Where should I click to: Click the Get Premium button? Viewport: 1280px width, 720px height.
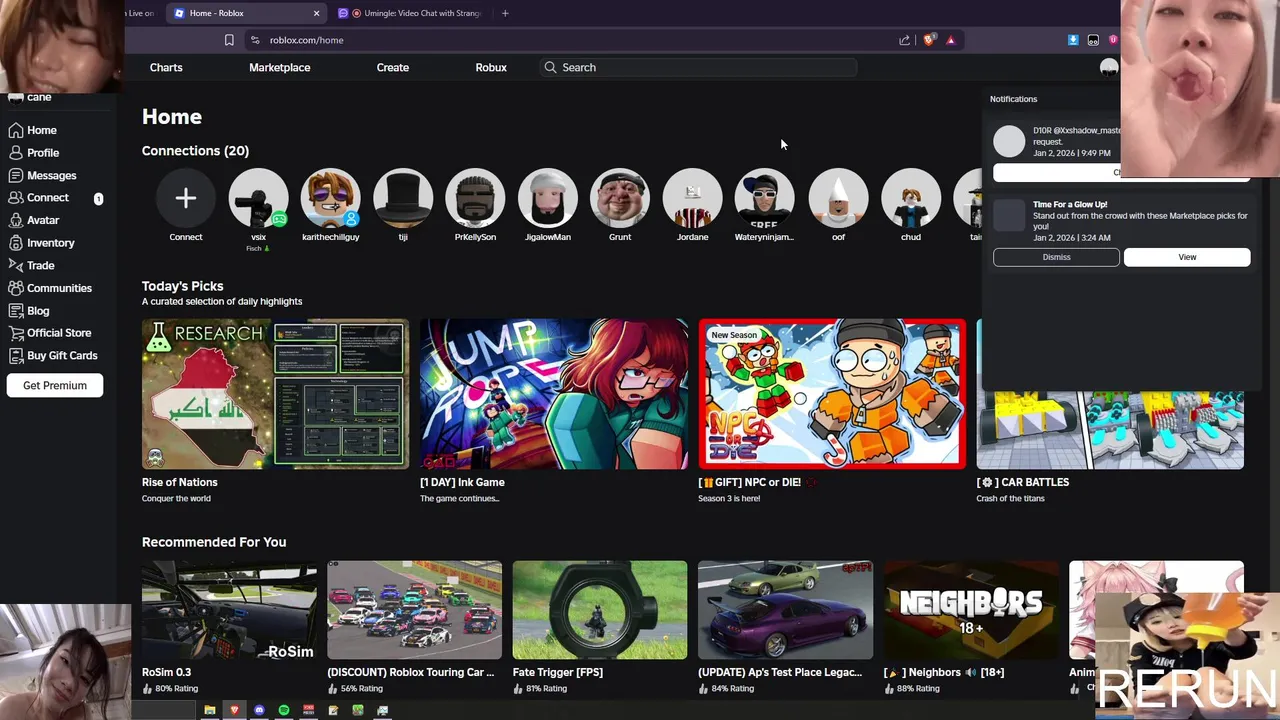(55, 385)
